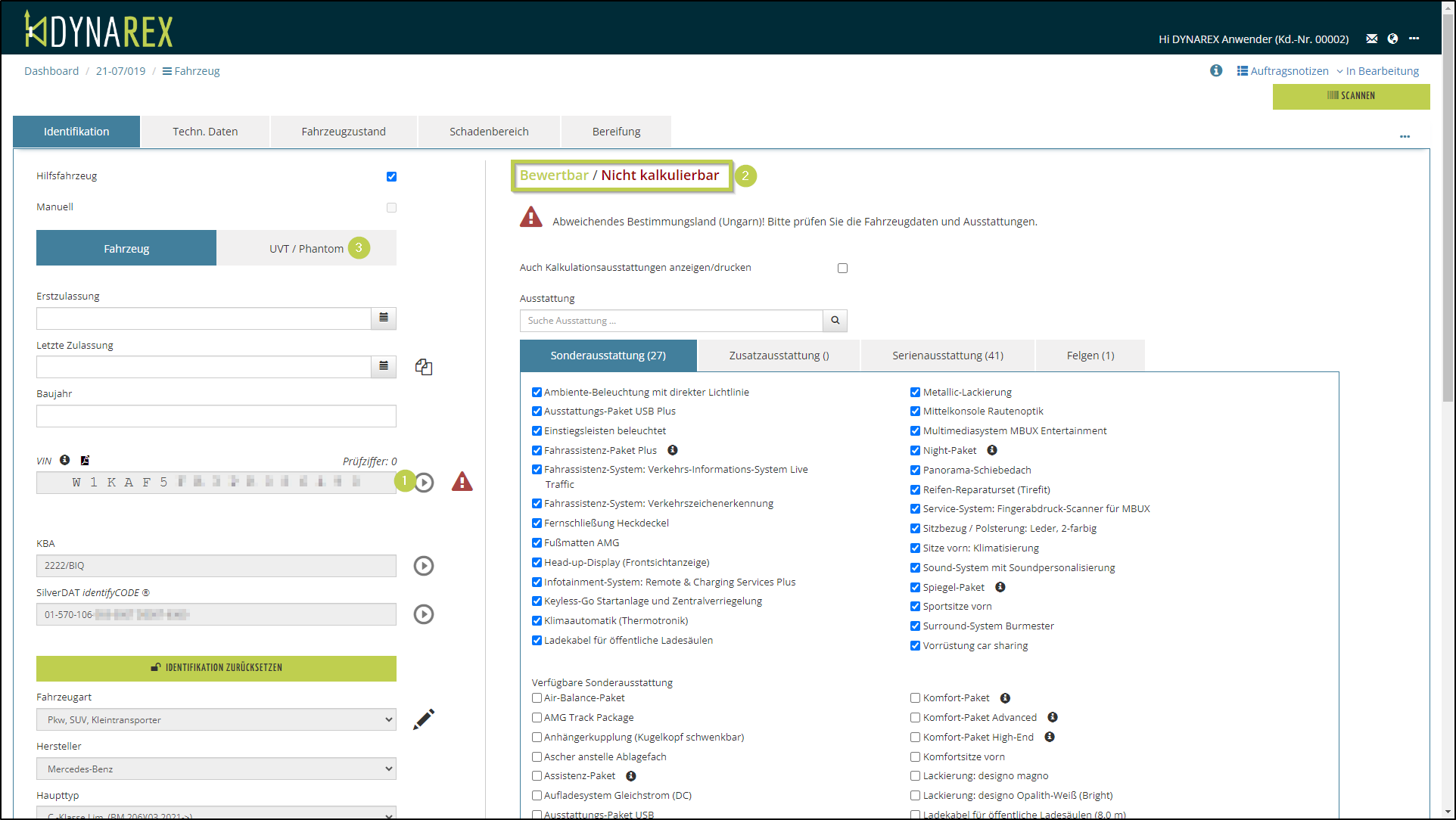Image resolution: width=1456 pixels, height=820 pixels.
Task: Click the Identifikation zurücksetzen button
Action: pyautogui.click(x=216, y=668)
